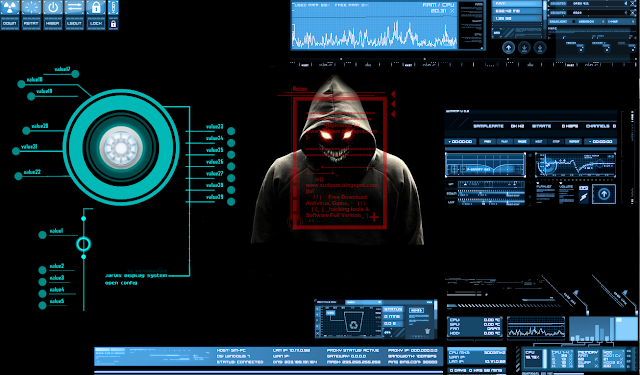
Task: Click the circular up-arrow button below the RAM list
Action: coord(508,48)
